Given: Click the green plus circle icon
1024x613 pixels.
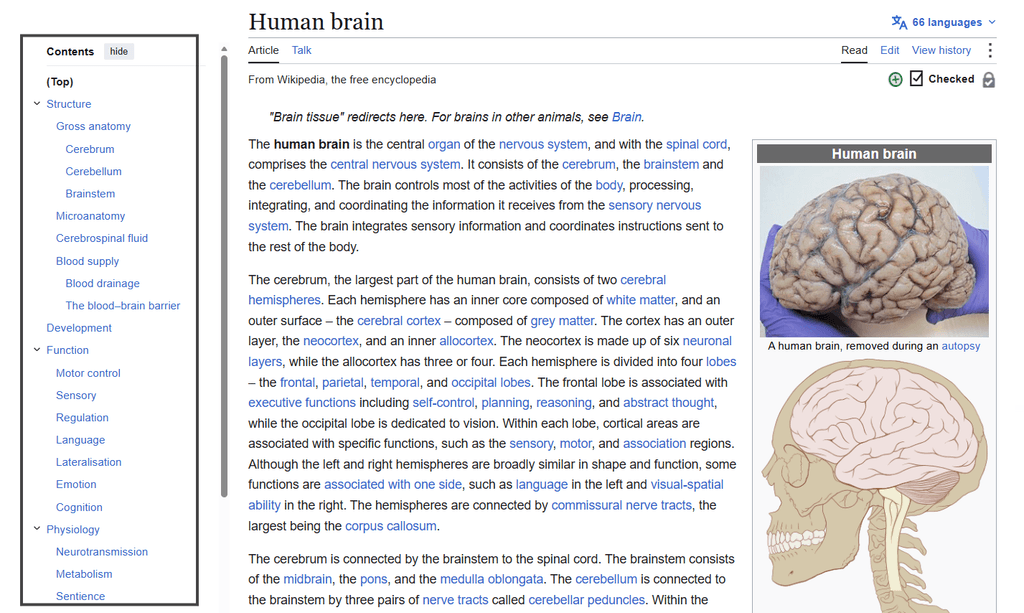Looking at the screenshot, I should (x=895, y=79).
